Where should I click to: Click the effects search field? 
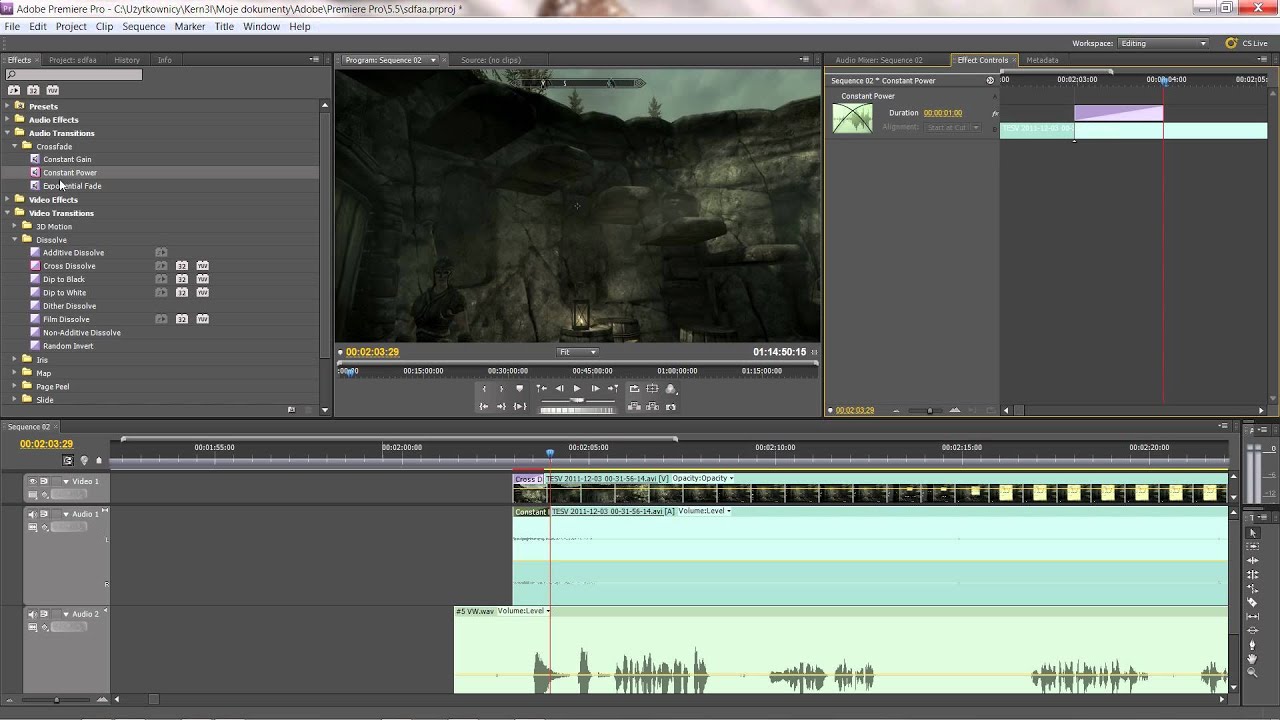[74, 75]
